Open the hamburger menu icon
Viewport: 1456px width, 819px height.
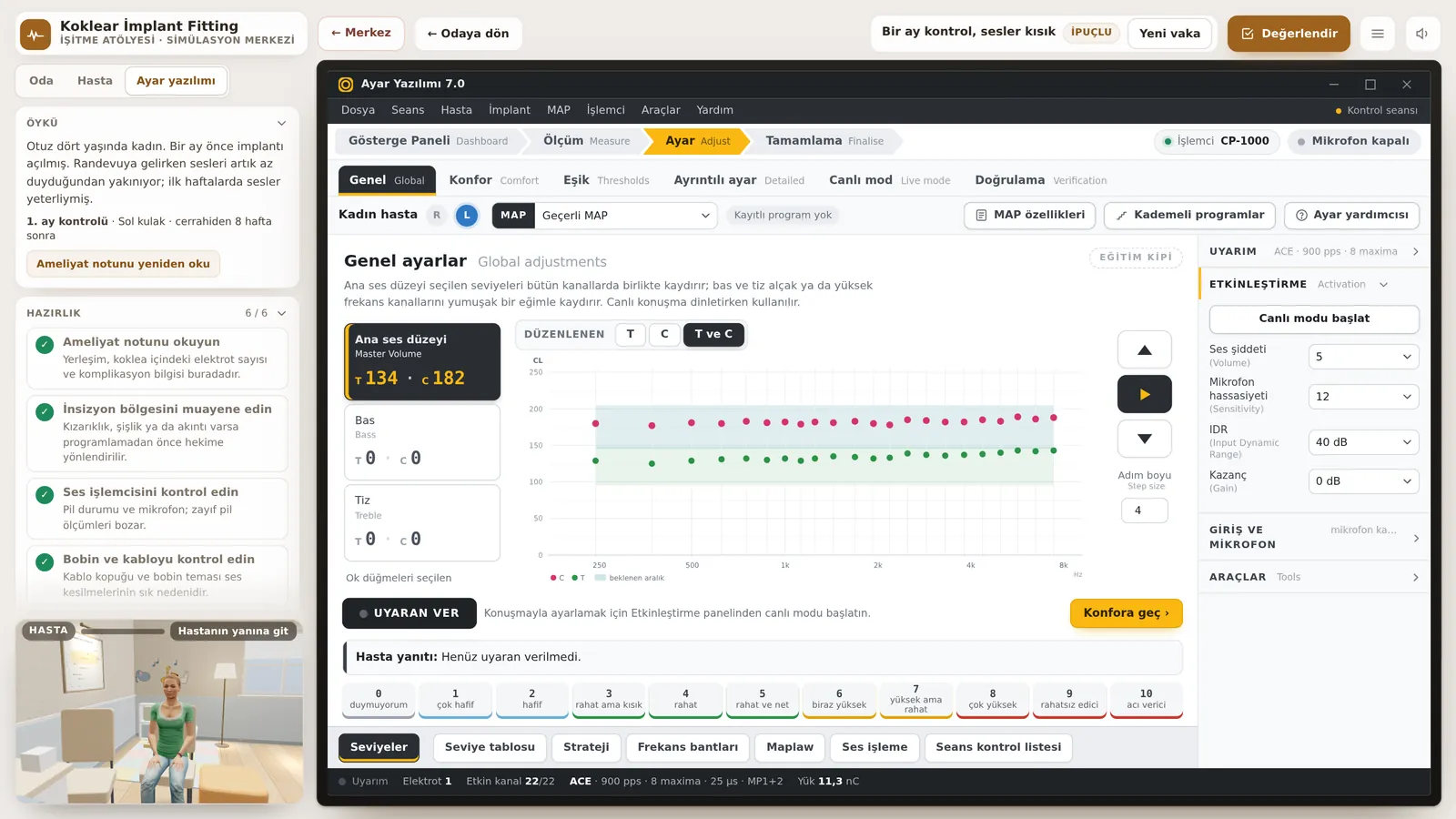tap(1378, 34)
